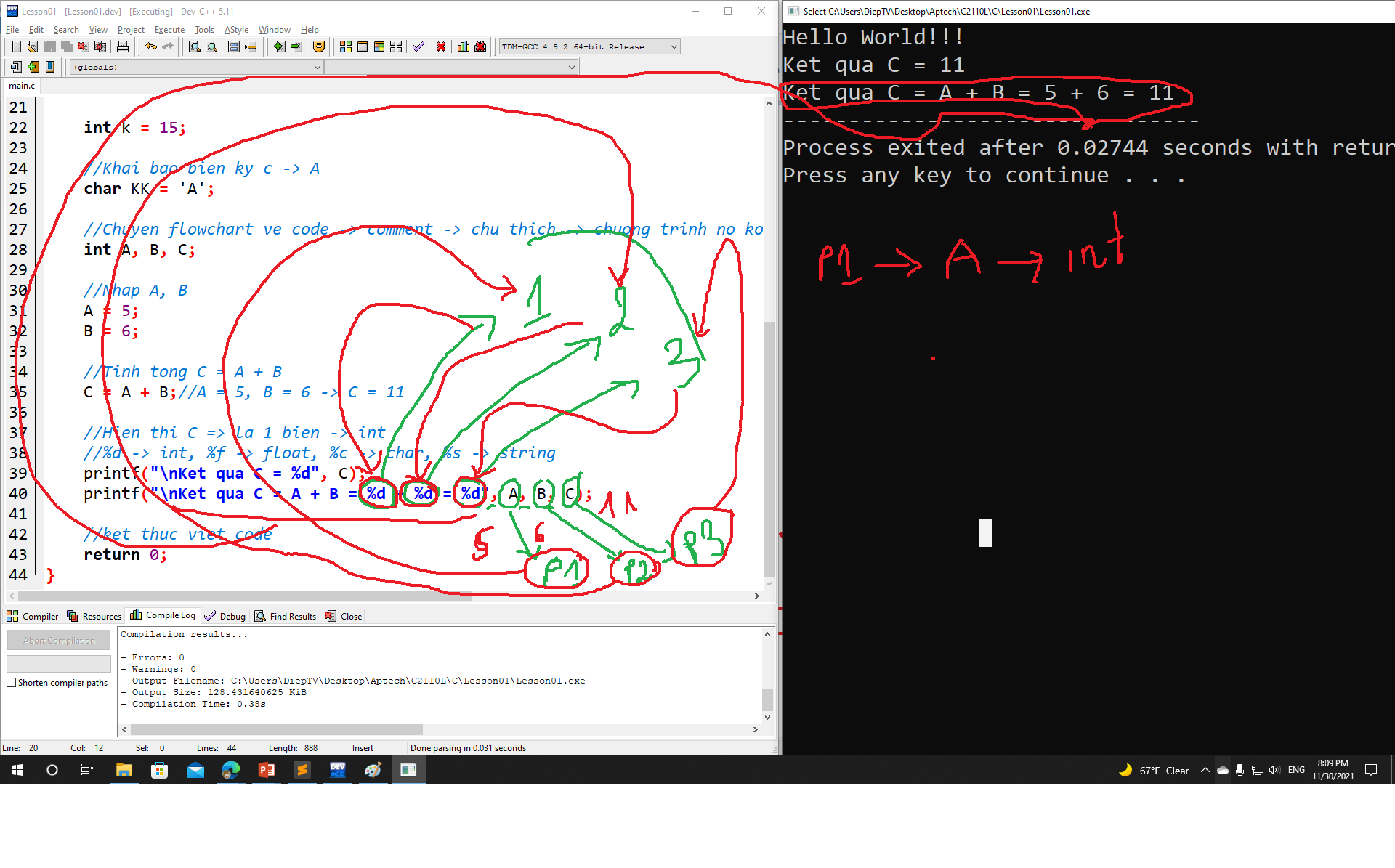Select the main.c editor tab
1395x868 pixels.
point(22,86)
